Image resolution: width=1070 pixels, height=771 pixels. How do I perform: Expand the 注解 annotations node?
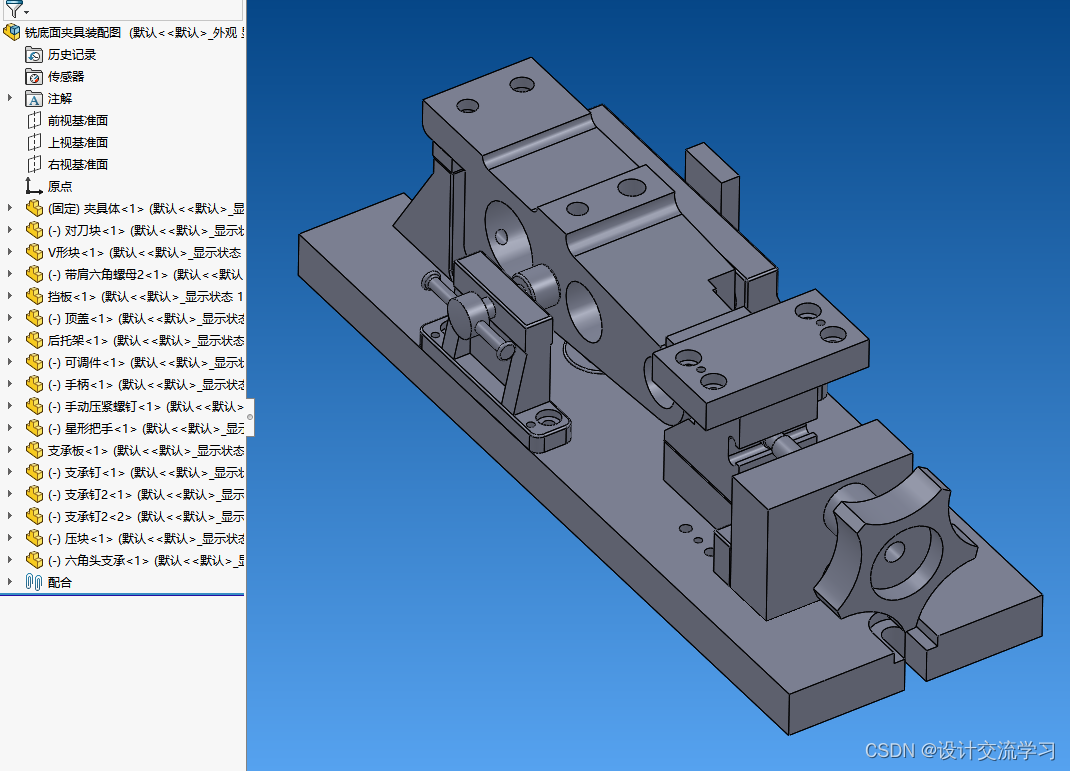click(x=8, y=98)
